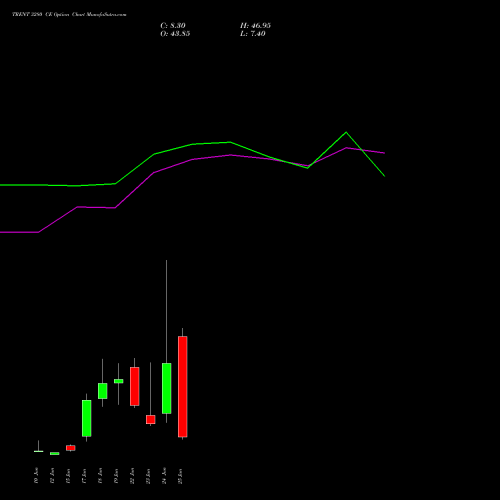
Task: Click the '22 Jun' date axis label
Action: [x=132, y=476]
